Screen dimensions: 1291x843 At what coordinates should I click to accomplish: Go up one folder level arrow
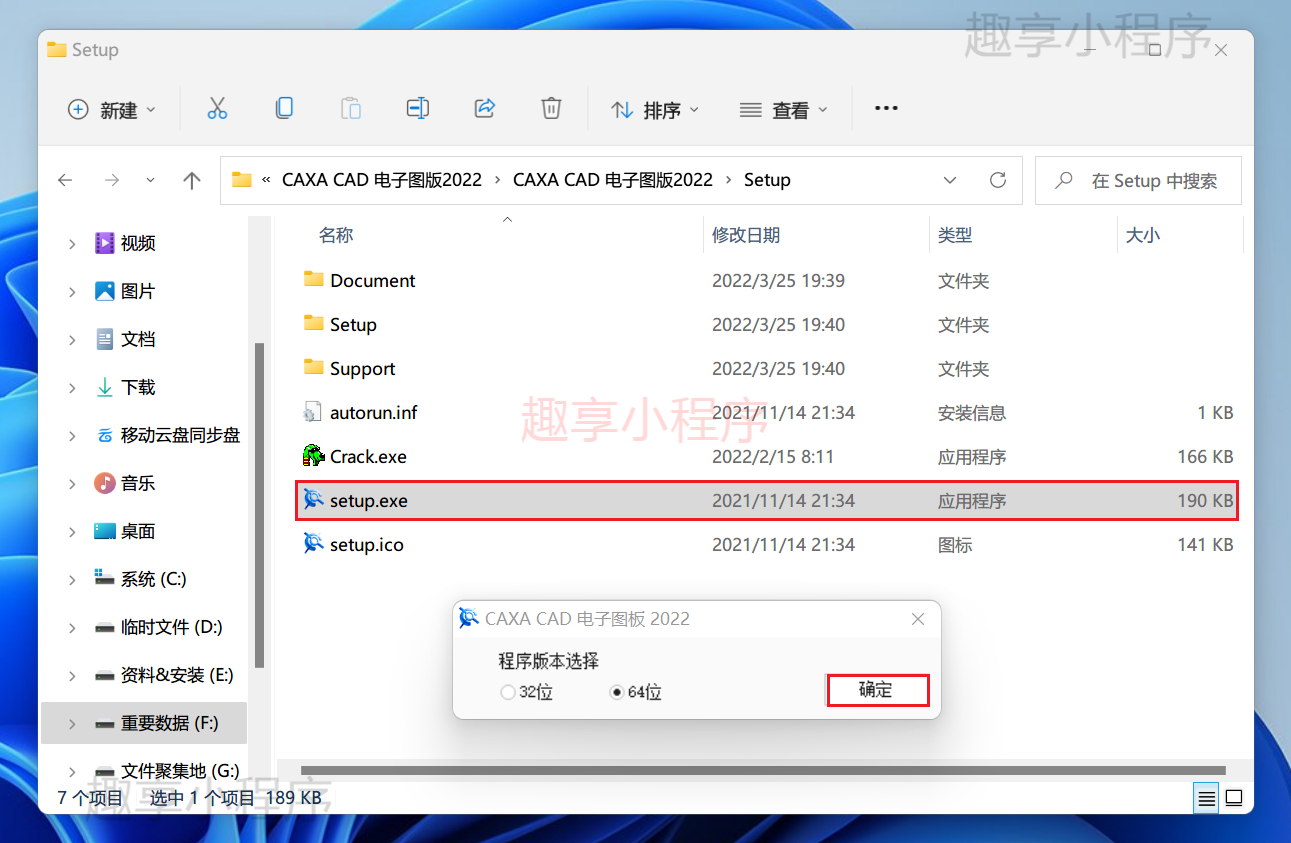[x=192, y=180]
